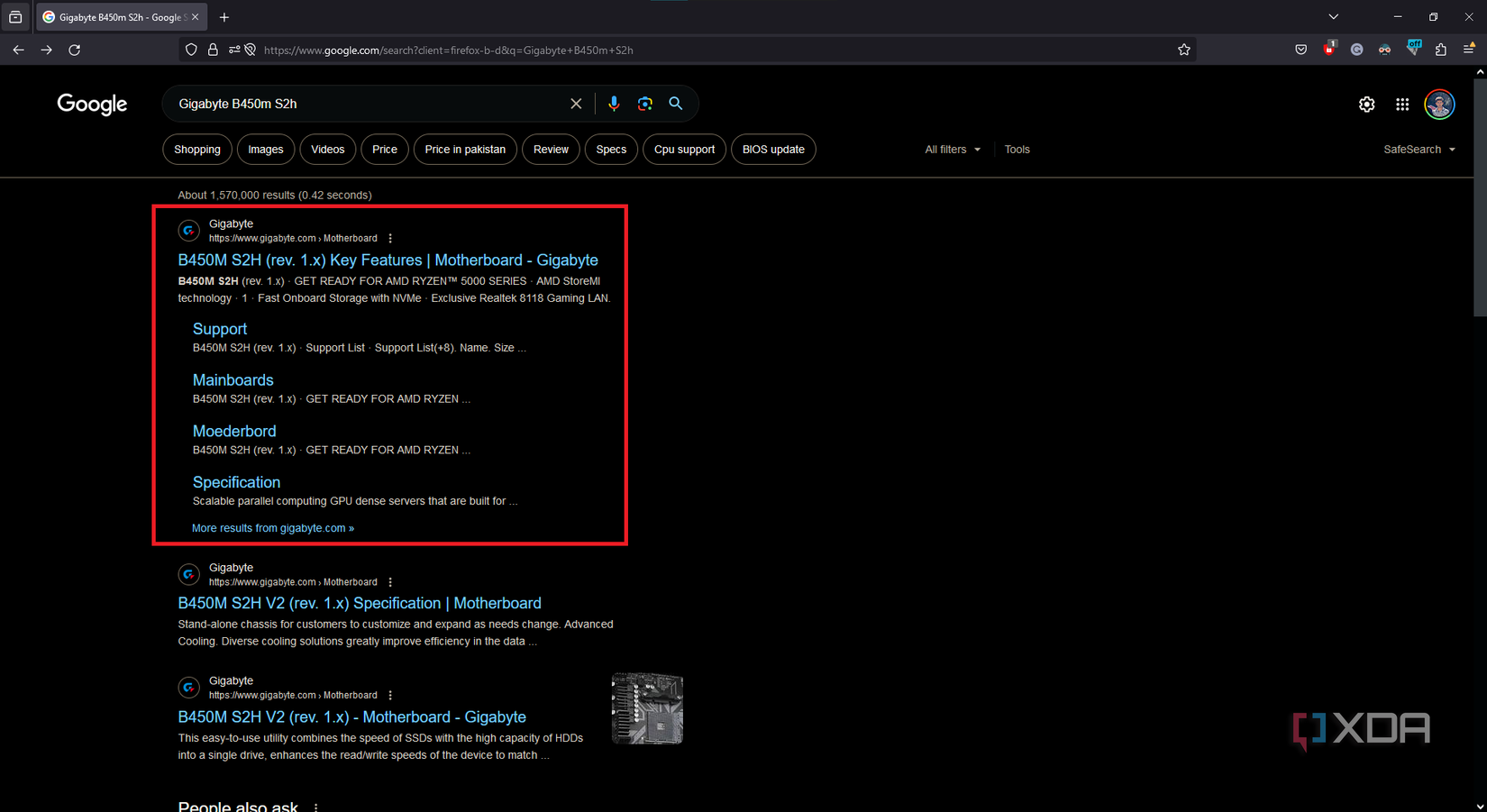Open options for B450M S2H V2 Motherboard result
Screen dimensions: 1487x812
tap(390, 696)
